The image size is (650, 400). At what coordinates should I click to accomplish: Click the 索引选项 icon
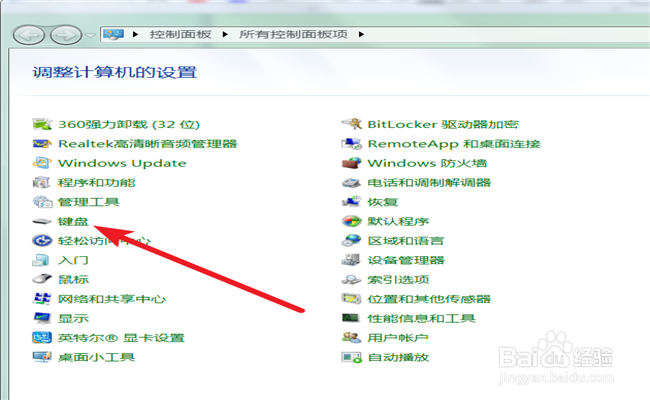pos(352,280)
